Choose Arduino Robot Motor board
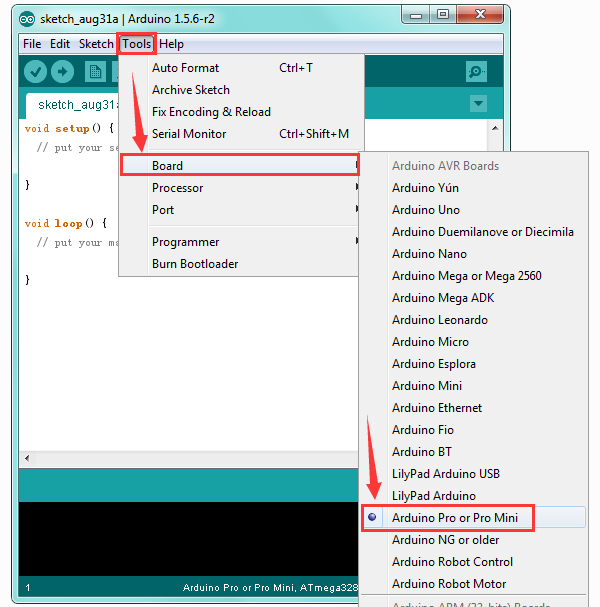Image resolution: width=600 pixels, height=607 pixels. 473,584
